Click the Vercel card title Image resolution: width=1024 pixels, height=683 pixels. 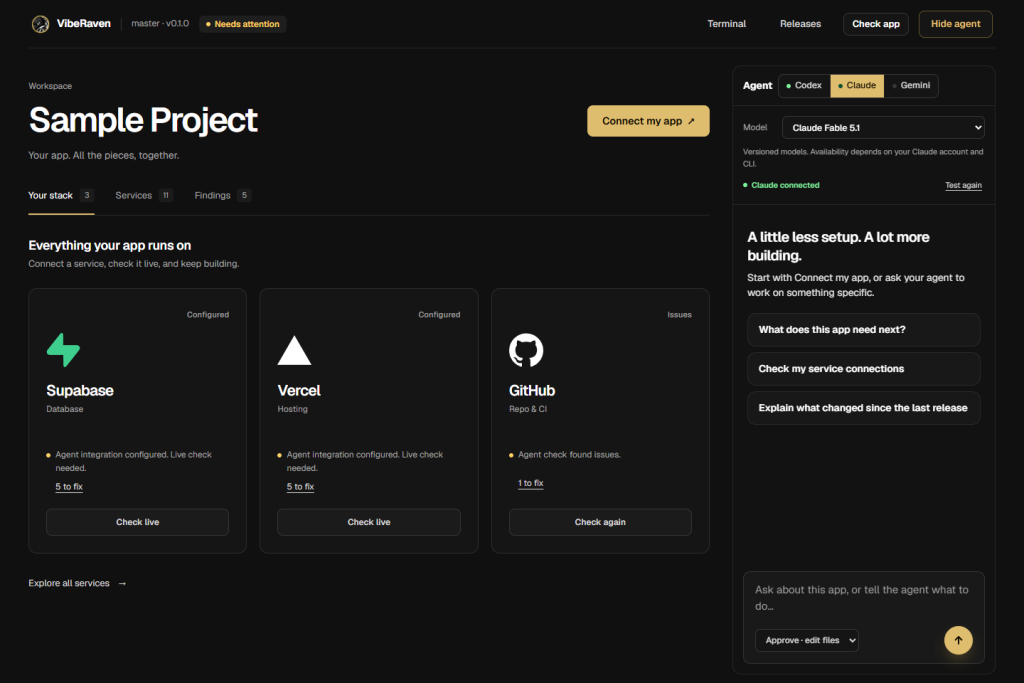(x=299, y=390)
